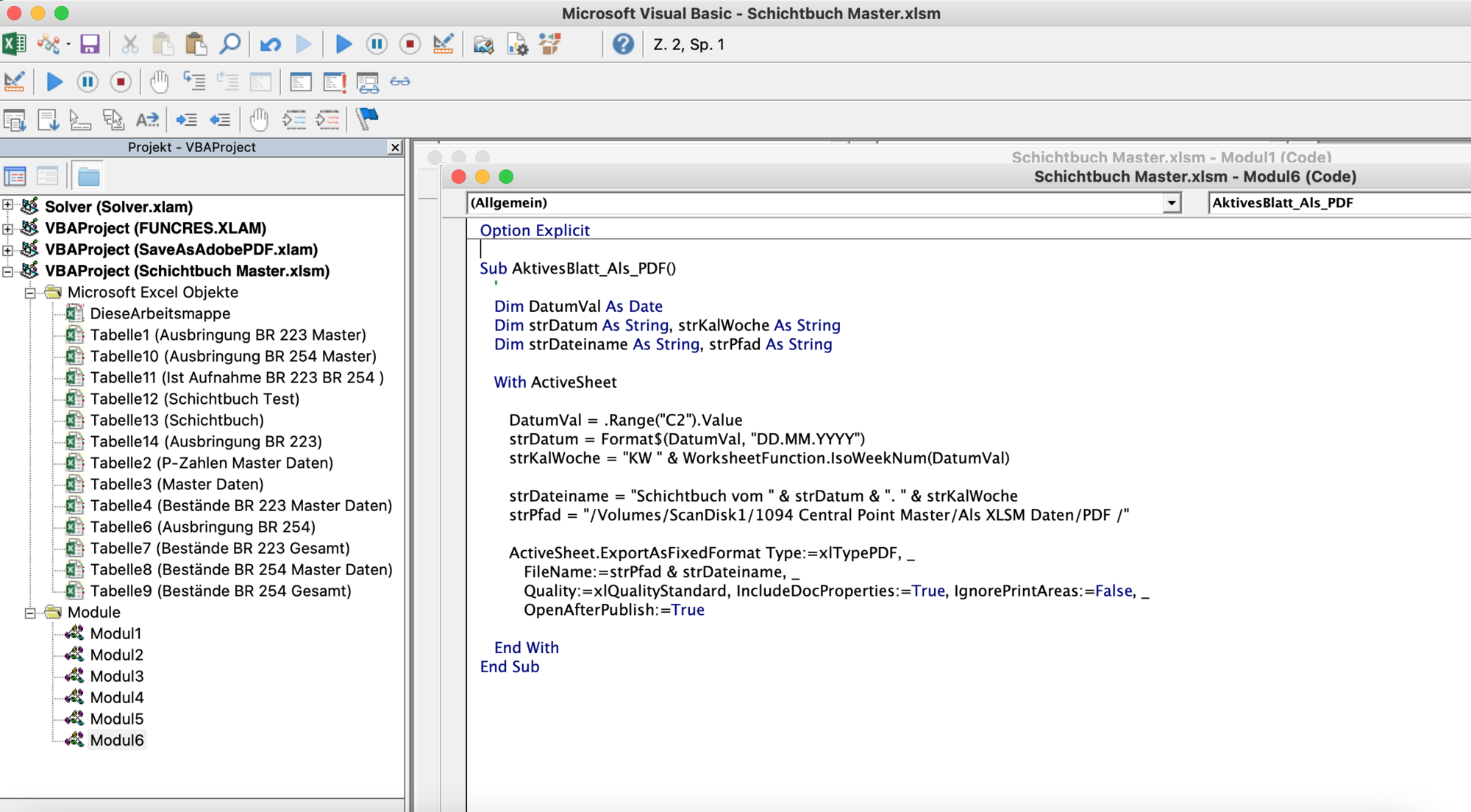Open Visual Basic help

(623, 44)
